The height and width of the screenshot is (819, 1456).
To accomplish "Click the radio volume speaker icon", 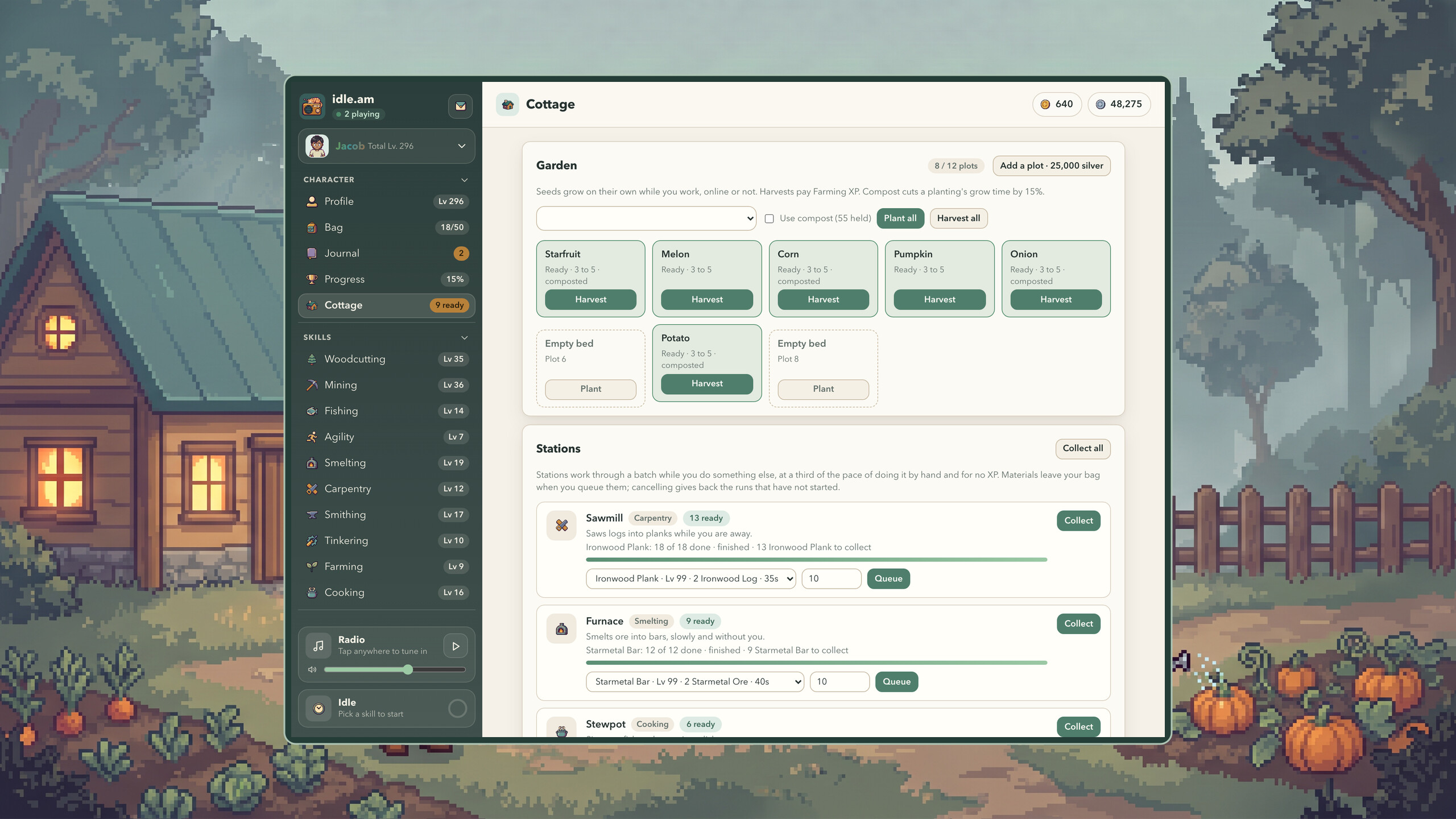I will [x=312, y=669].
